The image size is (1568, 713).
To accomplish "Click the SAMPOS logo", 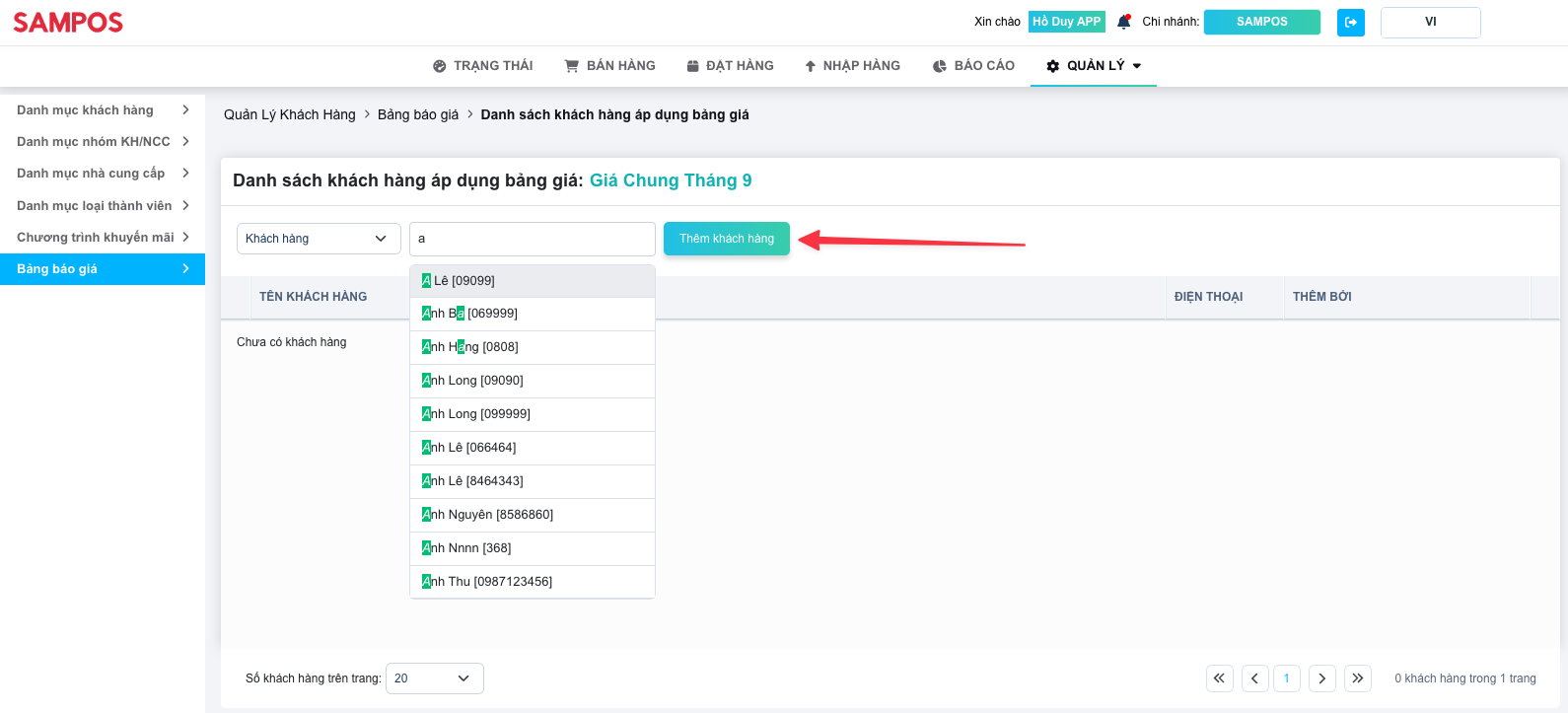I will (x=68, y=22).
